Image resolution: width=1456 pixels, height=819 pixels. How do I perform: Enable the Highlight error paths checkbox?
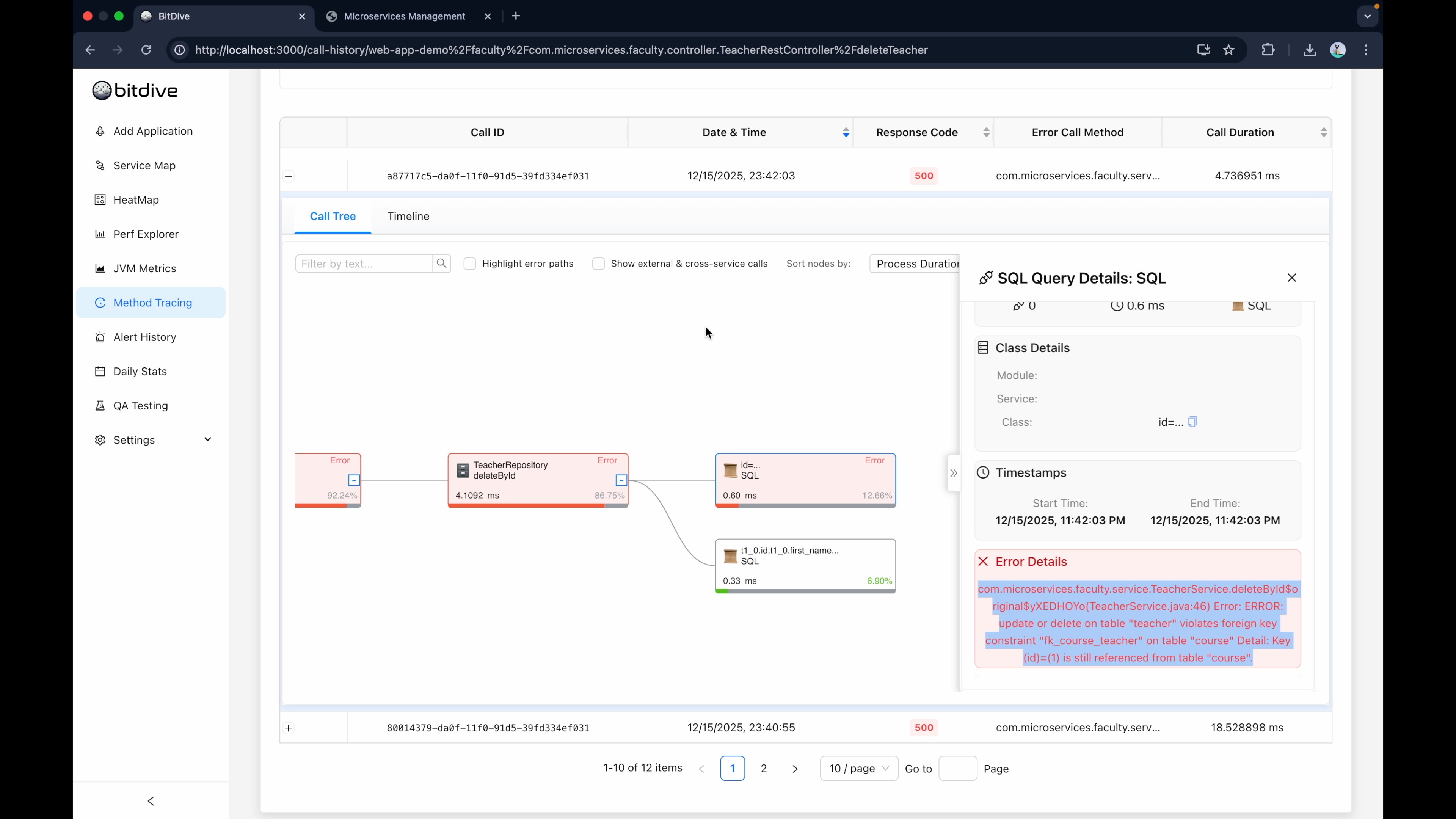470,264
